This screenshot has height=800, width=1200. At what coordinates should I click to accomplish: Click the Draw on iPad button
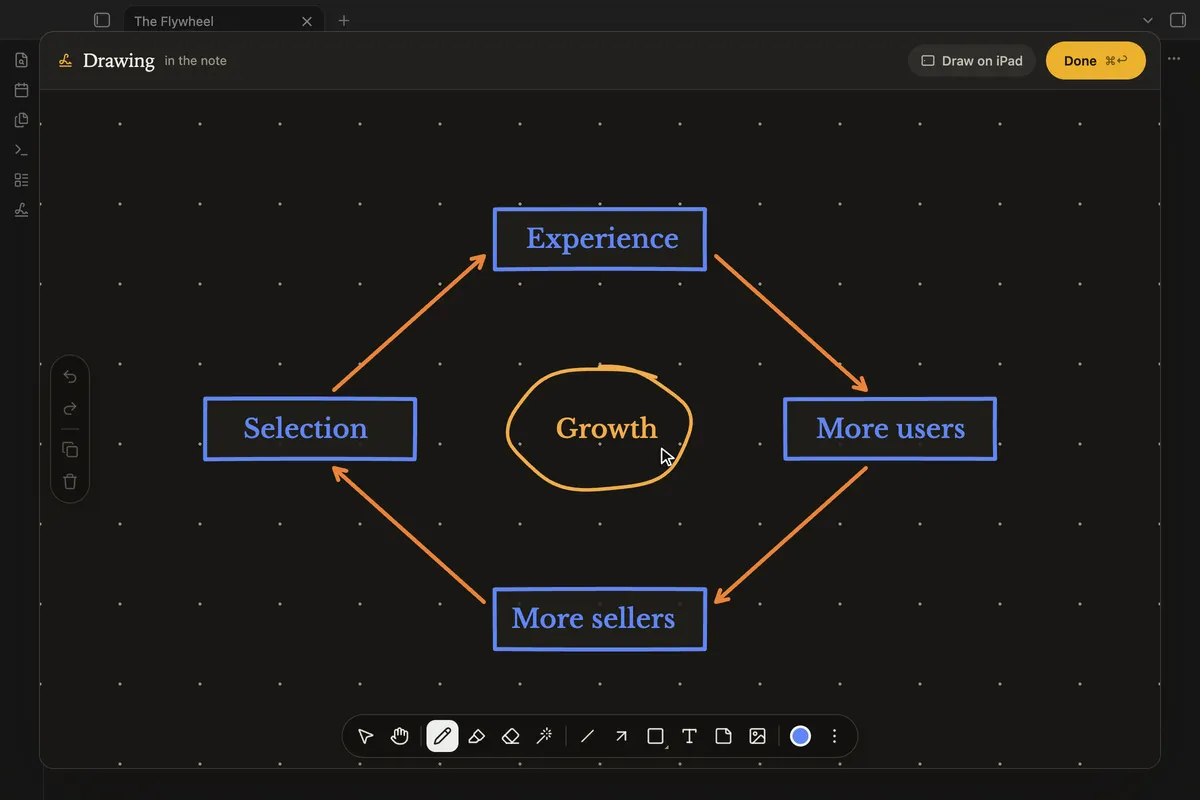pyautogui.click(x=972, y=61)
